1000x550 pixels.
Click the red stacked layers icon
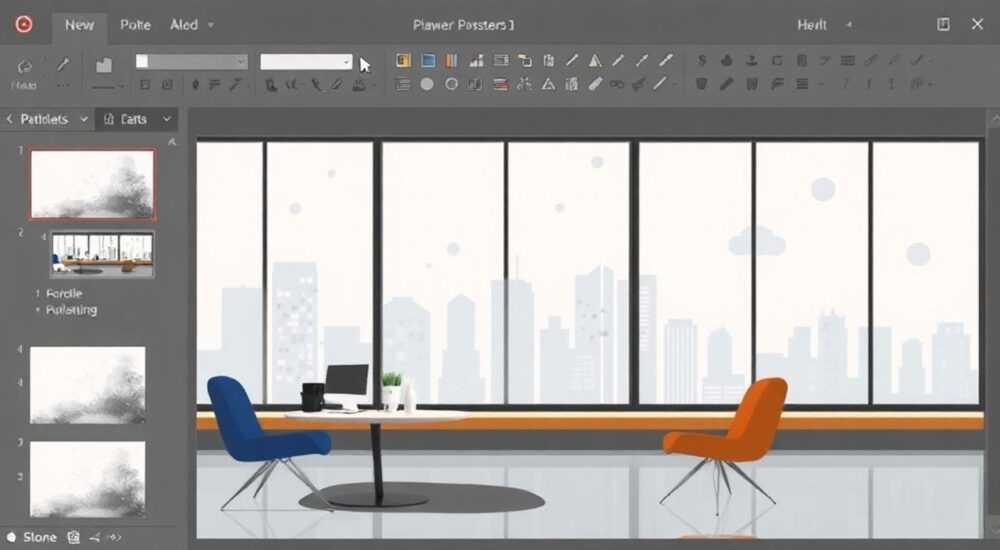click(x=501, y=84)
